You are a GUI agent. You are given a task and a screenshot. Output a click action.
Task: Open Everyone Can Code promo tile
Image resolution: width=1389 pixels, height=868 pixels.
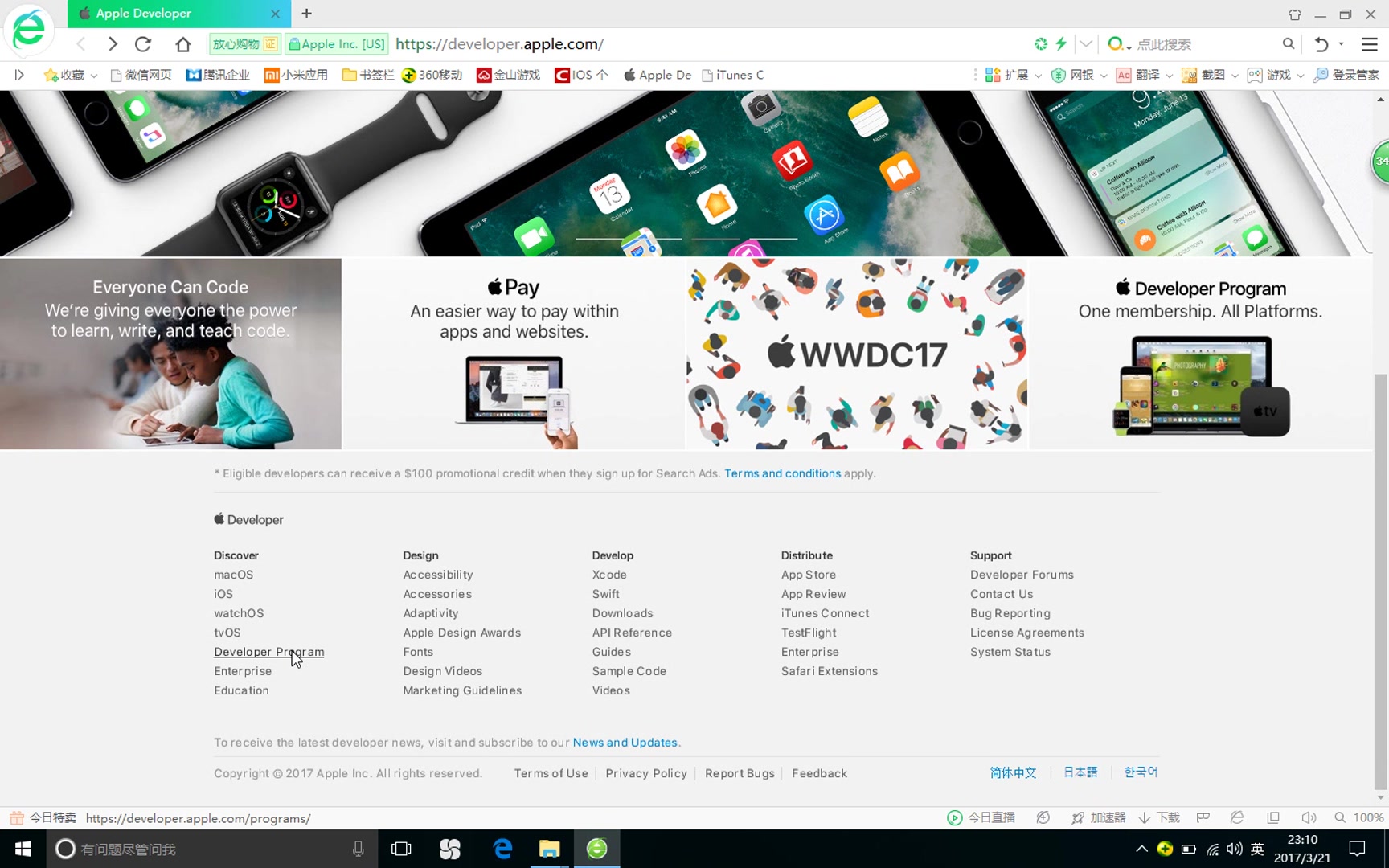(170, 354)
